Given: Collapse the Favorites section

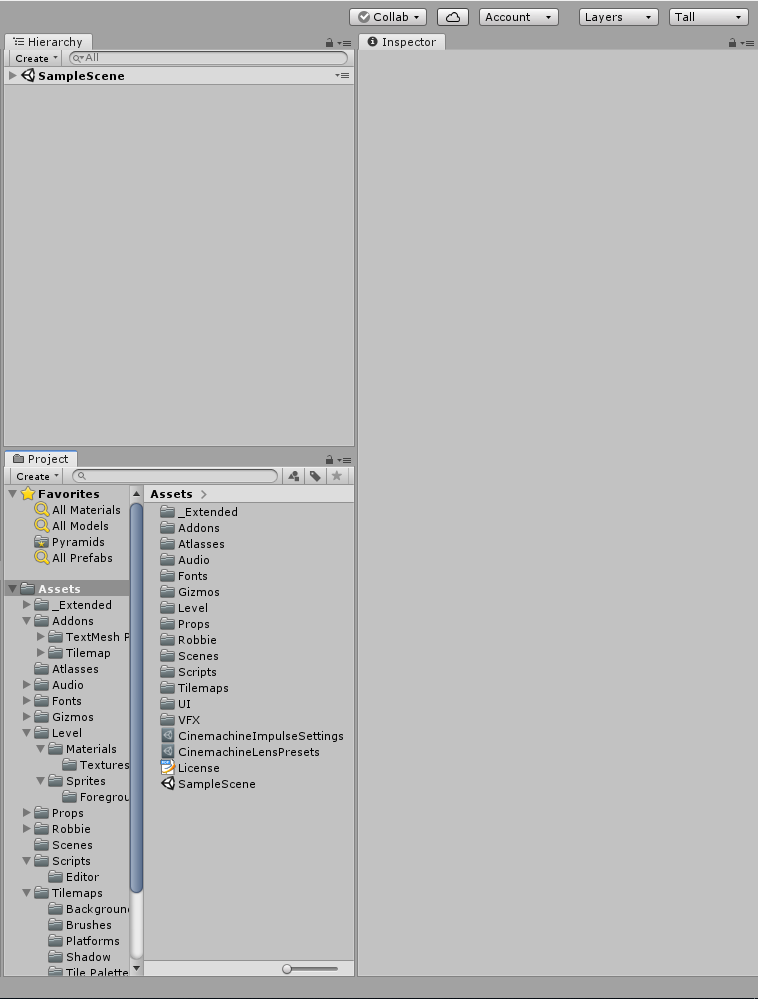Looking at the screenshot, I should point(13,494).
